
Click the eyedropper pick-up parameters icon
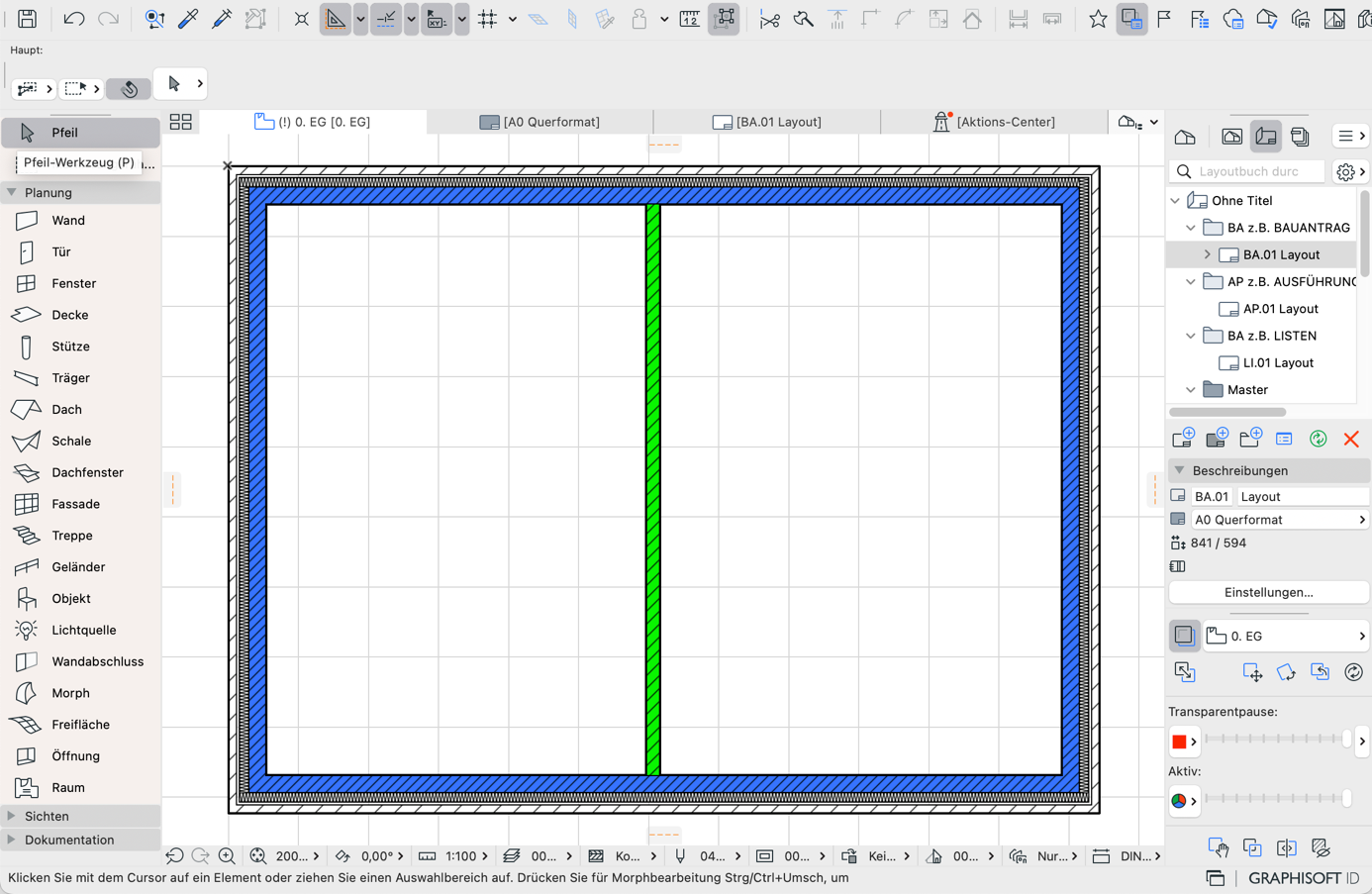[x=188, y=19]
